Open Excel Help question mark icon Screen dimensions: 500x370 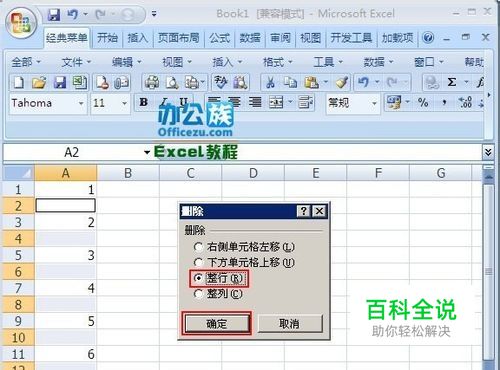point(428,38)
